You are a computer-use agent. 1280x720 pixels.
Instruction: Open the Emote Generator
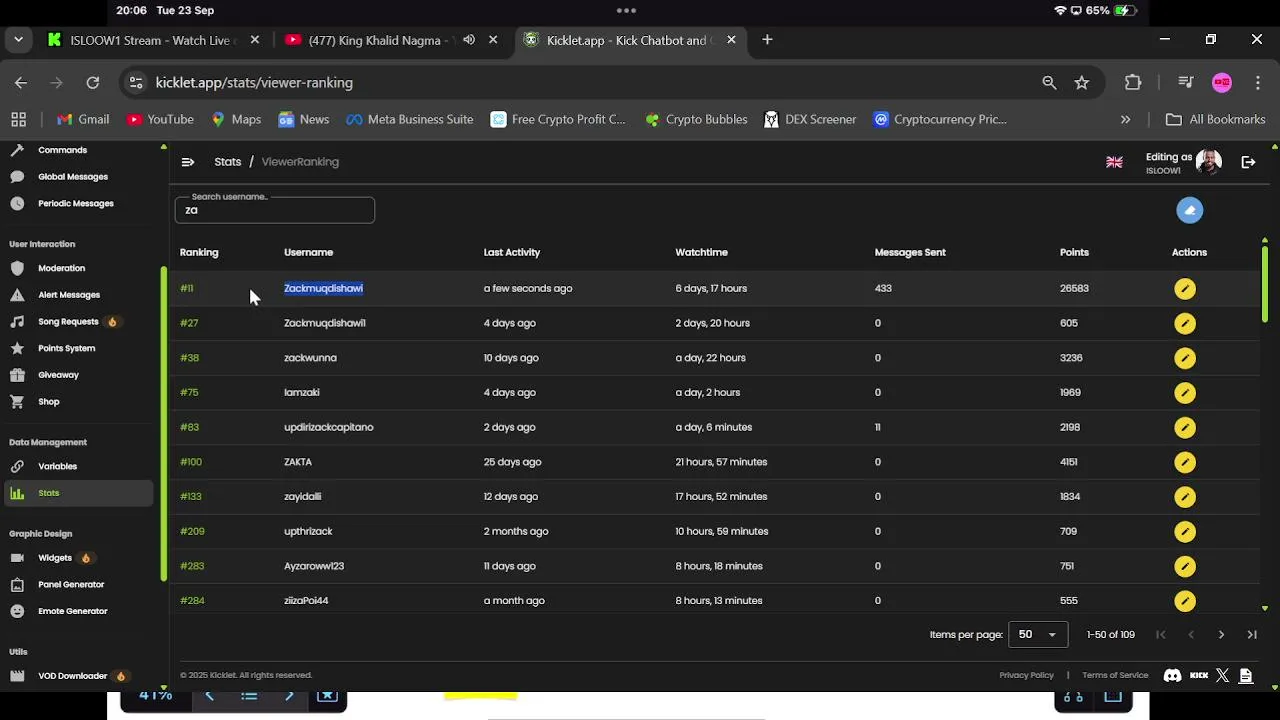(x=72, y=611)
